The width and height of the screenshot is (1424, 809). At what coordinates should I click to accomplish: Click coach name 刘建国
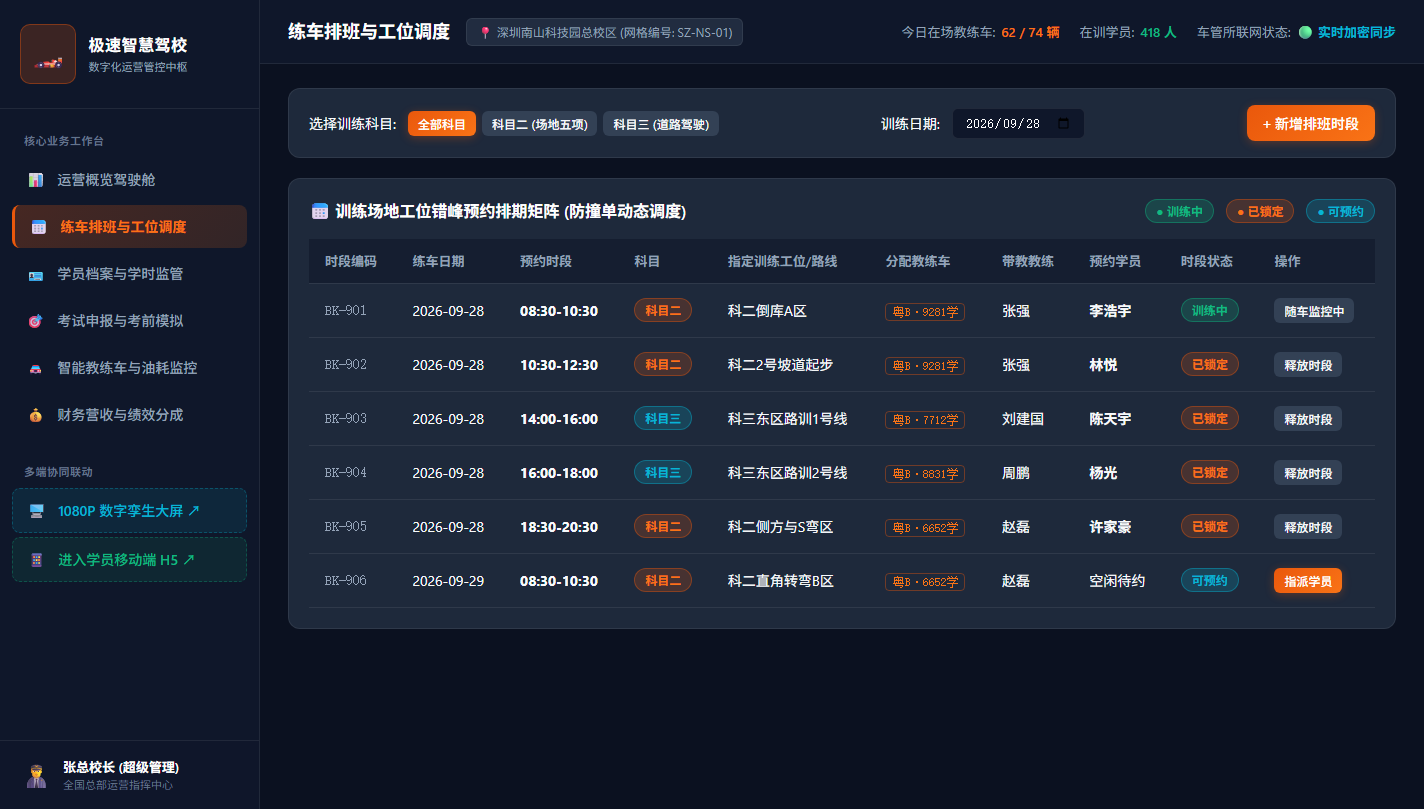click(1023, 419)
